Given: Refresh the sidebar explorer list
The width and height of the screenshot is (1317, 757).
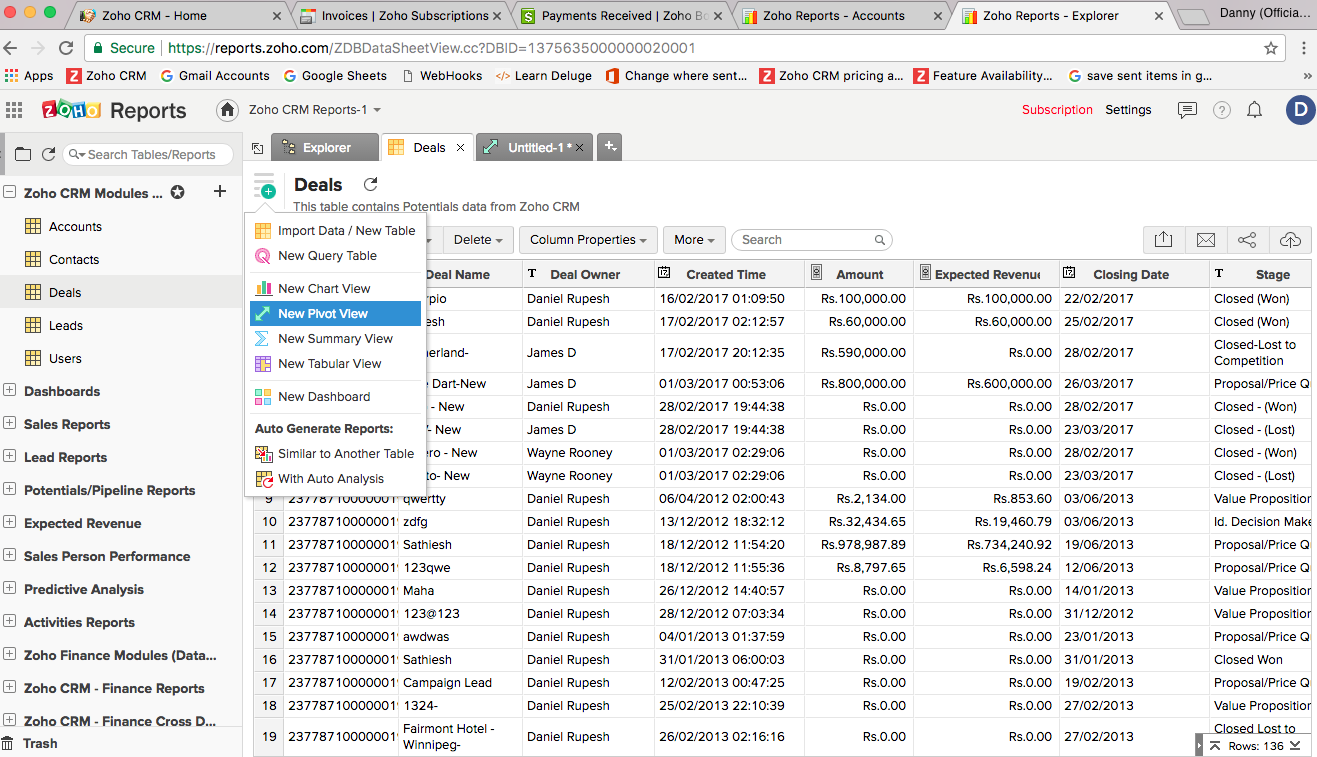Looking at the screenshot, I should pyautogui.click(x=48, y=154).
